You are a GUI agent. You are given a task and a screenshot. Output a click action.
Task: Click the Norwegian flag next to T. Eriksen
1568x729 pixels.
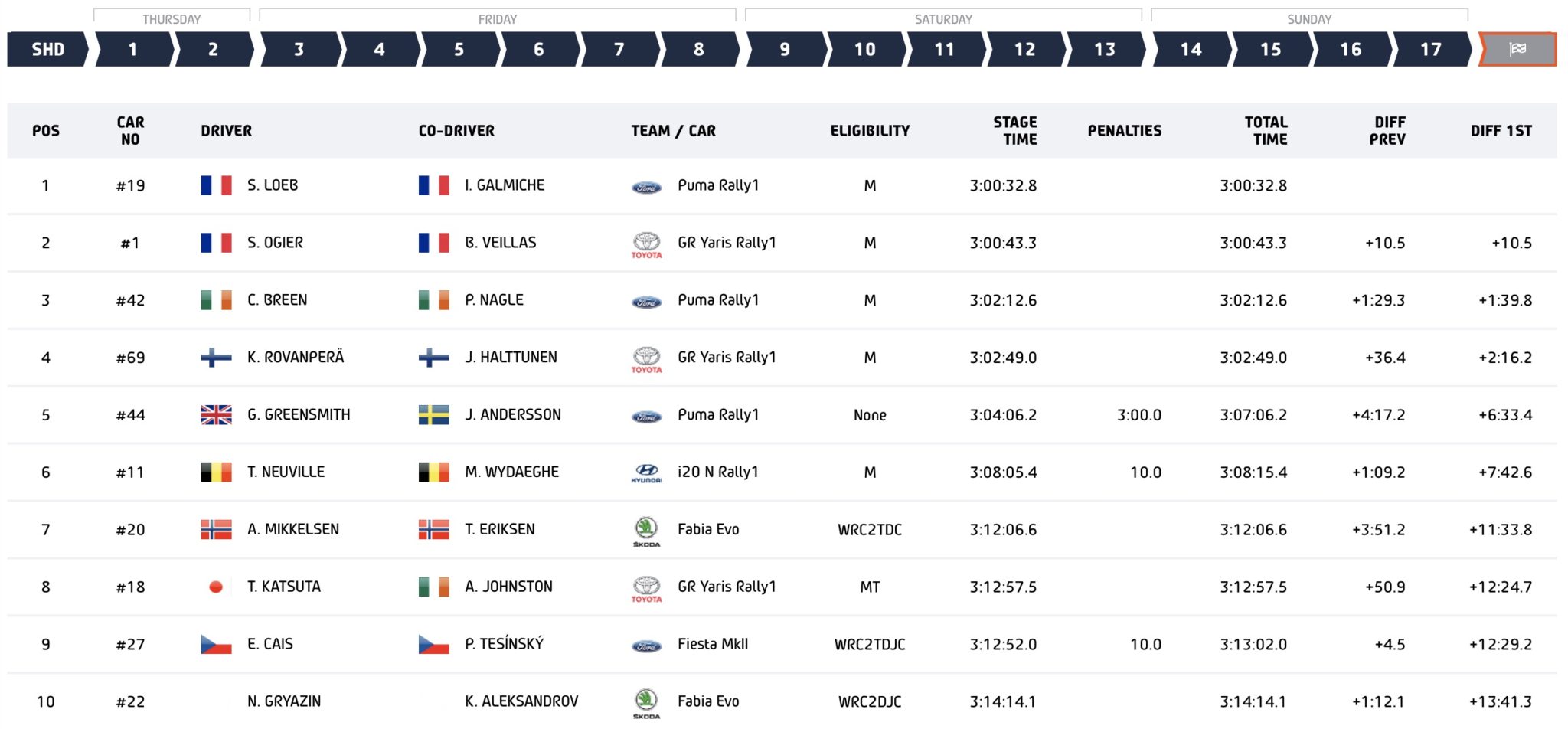[x=431, y=529]
